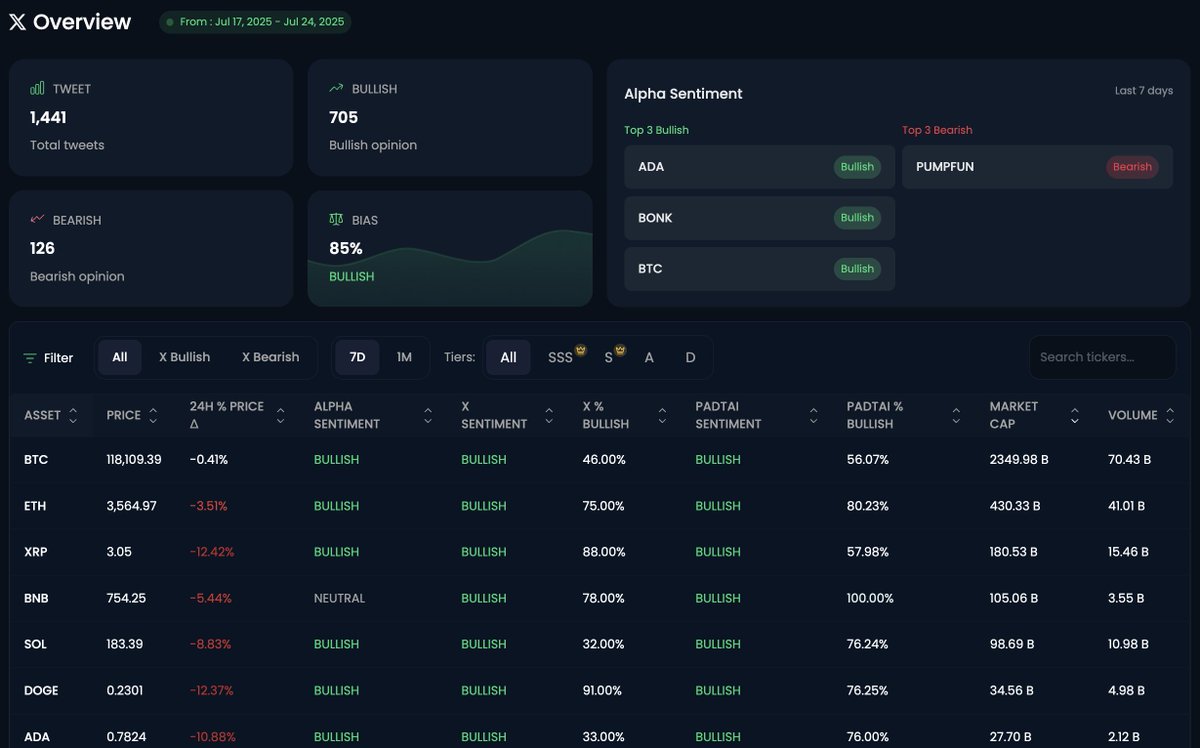The height and width of the screenshot is (748, 1200).
Task: Select the All tiers option
Action: pyautogui.click(x=508, y=357)
